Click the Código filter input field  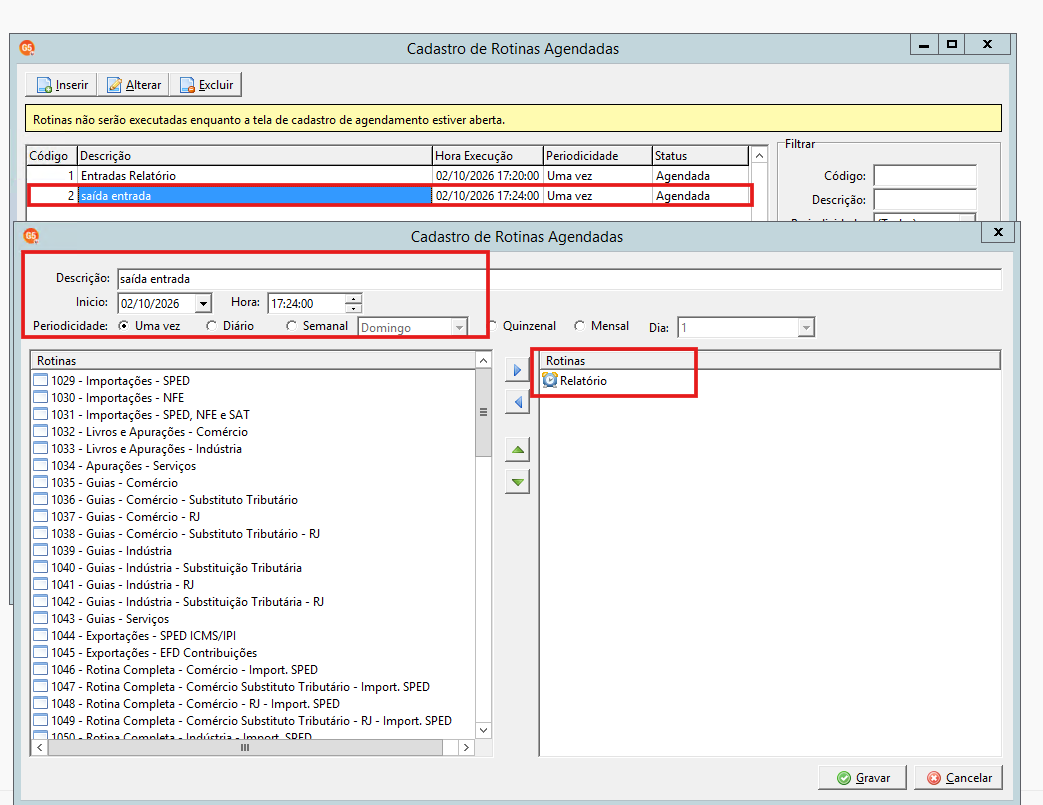(x=925, y=176)
